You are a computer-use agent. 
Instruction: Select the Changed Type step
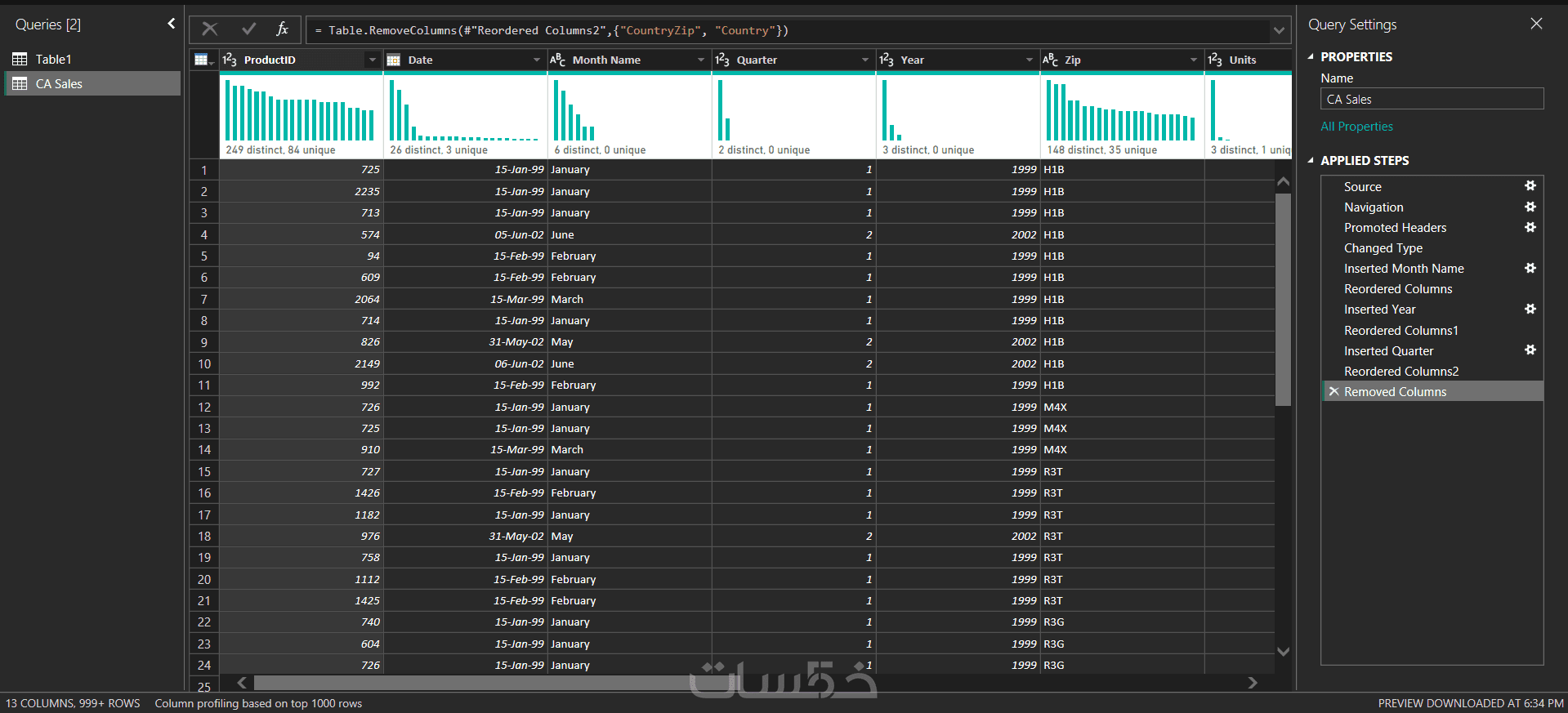tap(1383, 248)
